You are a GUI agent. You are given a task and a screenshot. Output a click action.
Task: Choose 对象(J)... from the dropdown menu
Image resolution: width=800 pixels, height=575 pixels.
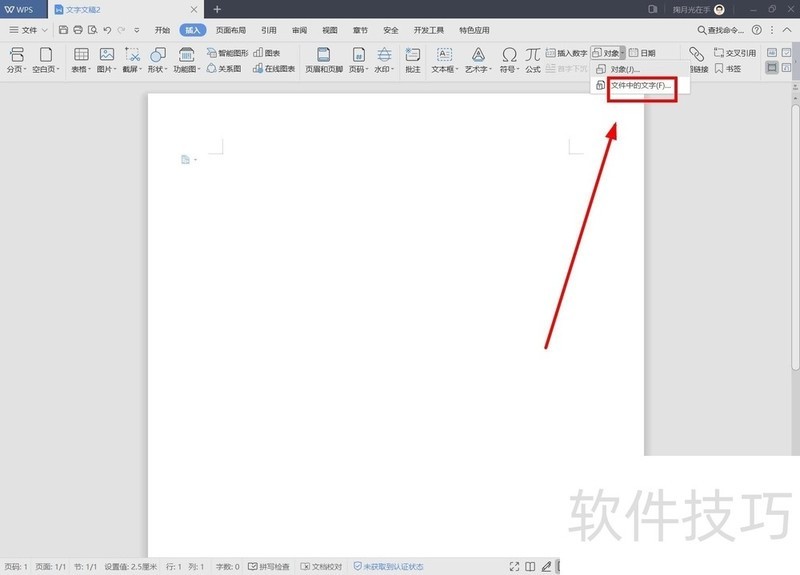click(640, 69)
